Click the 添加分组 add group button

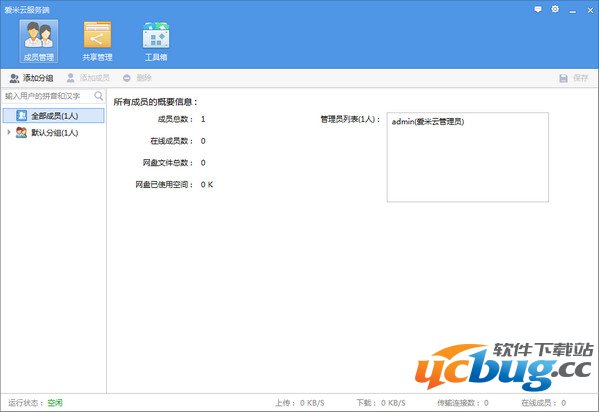point(31,78)
